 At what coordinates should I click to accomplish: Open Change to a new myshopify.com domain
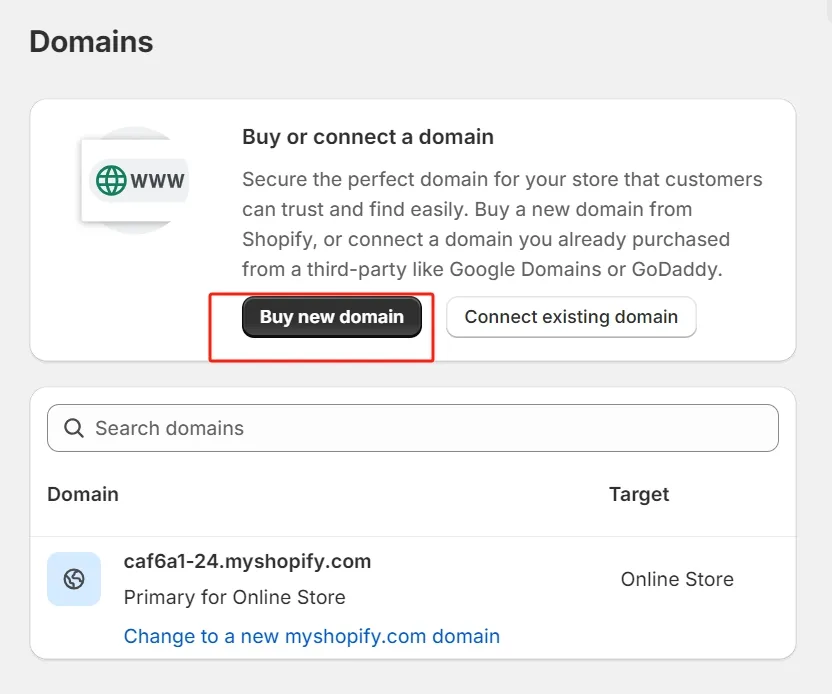[x=311, y=636]
